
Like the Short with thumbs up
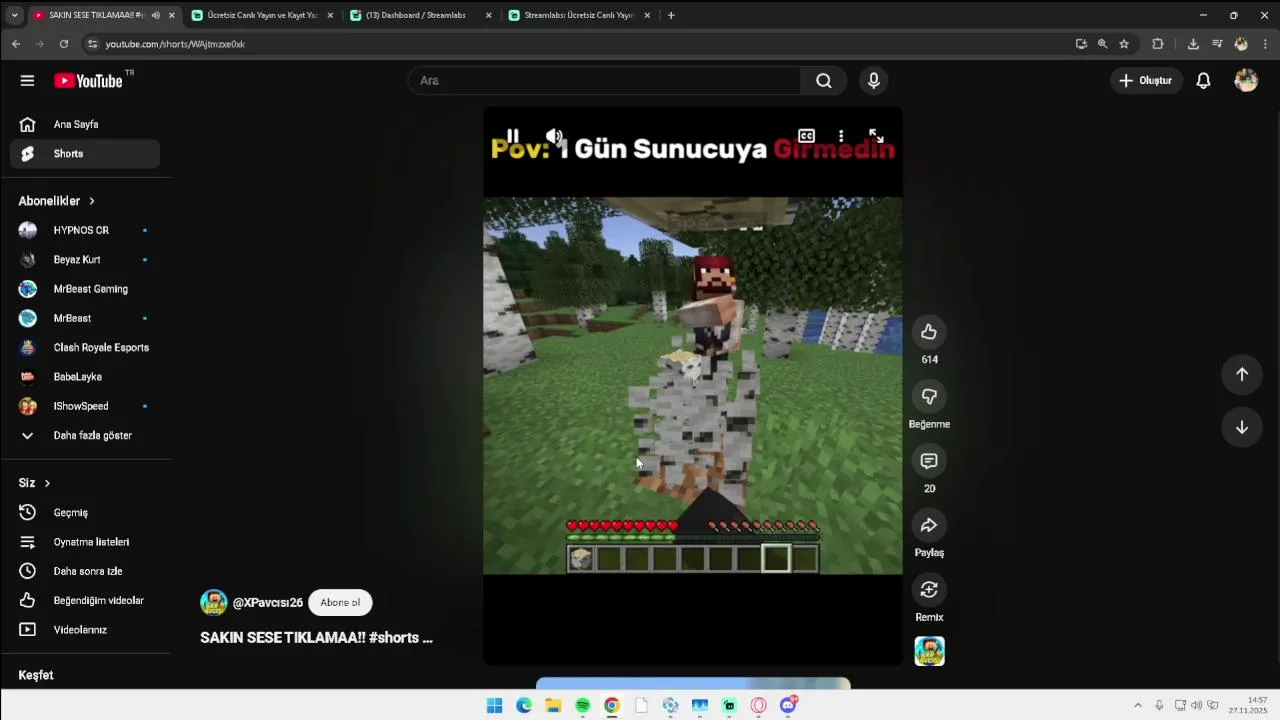point(929,332)
